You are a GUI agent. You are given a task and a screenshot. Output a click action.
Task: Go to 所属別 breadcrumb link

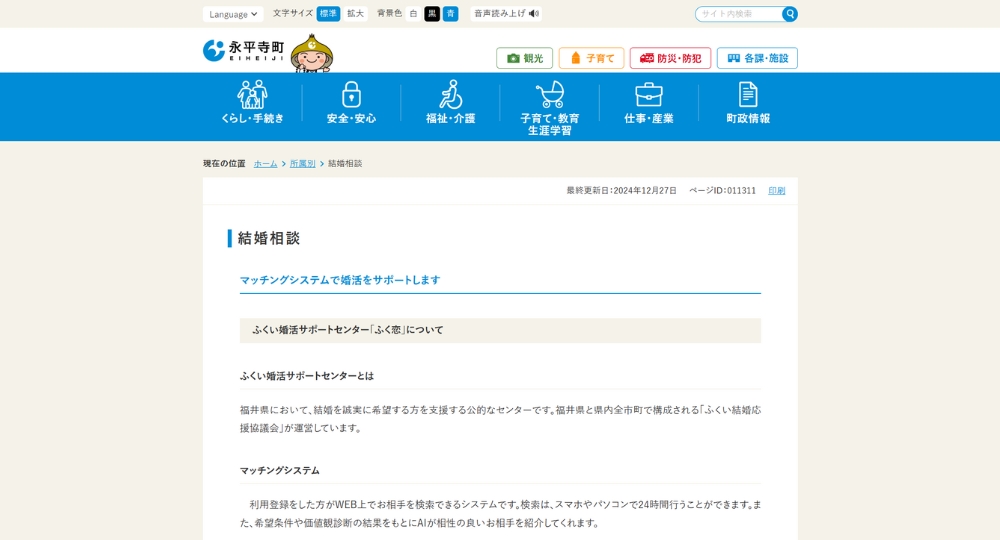[302, 164]
